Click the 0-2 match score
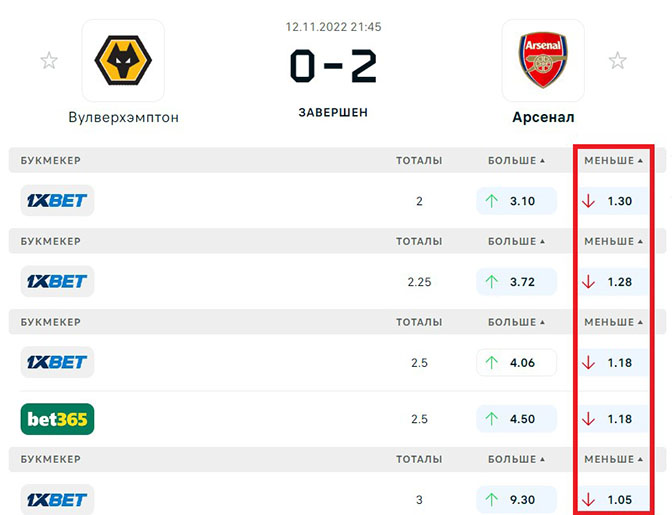The width and height of the screenshot is (672, 515). tap(333, 66)
